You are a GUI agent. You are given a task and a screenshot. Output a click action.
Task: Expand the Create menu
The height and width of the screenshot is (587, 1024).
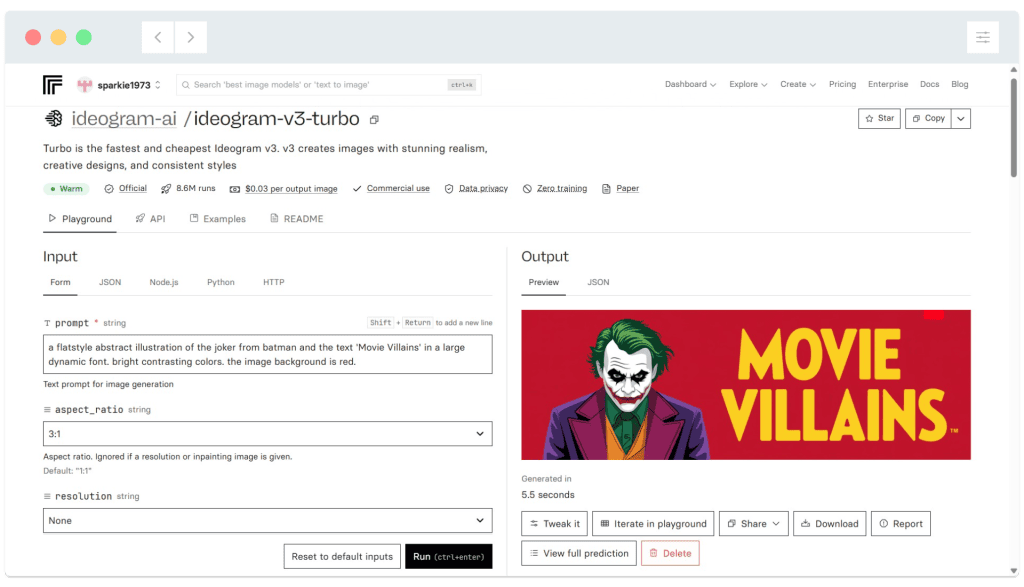[797, 84]
